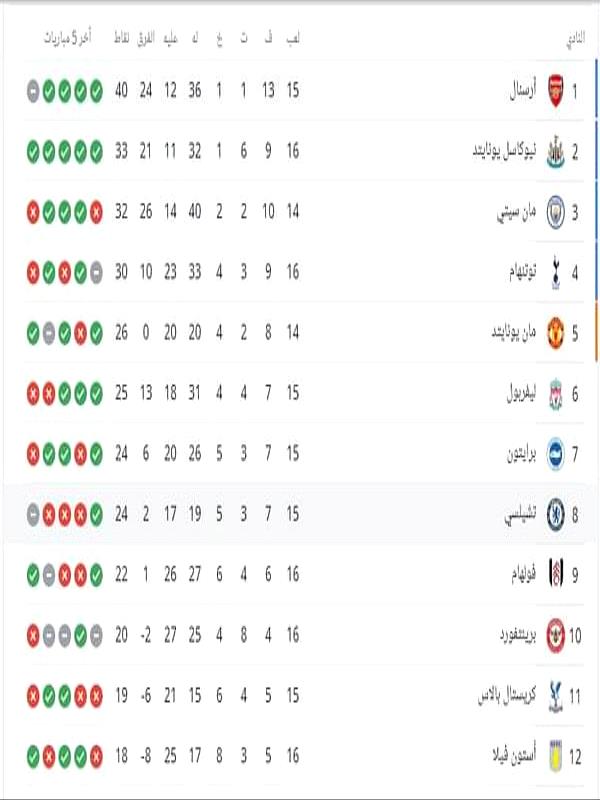
Task: Click the Fulham crest icon
Action: point(556,575)
